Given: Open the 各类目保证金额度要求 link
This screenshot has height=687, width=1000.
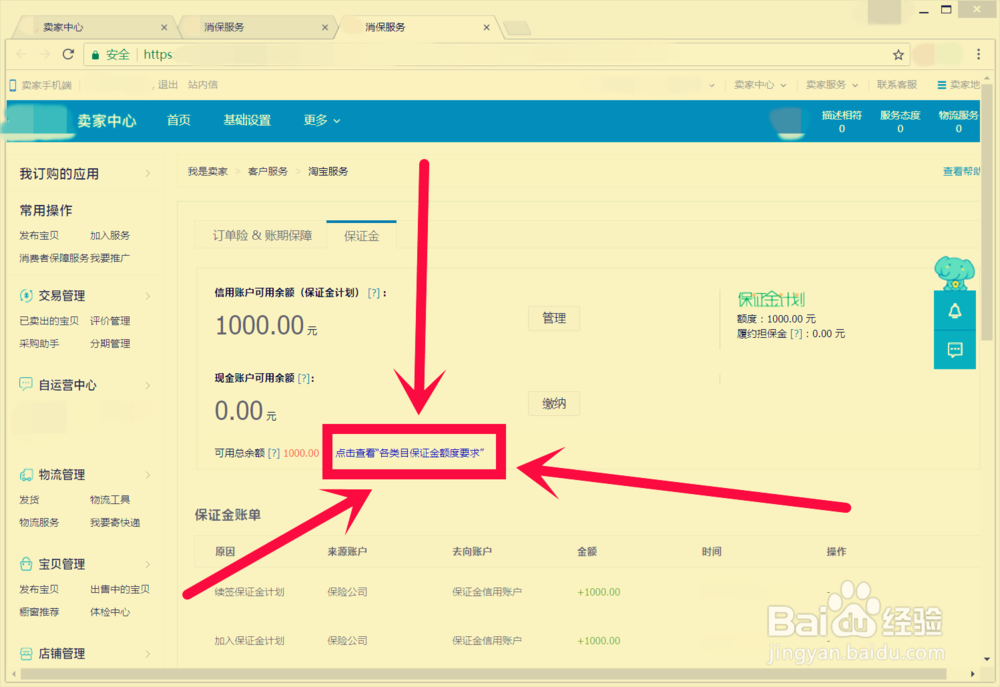Looking at the screenshot, I should tap(413, 452).
